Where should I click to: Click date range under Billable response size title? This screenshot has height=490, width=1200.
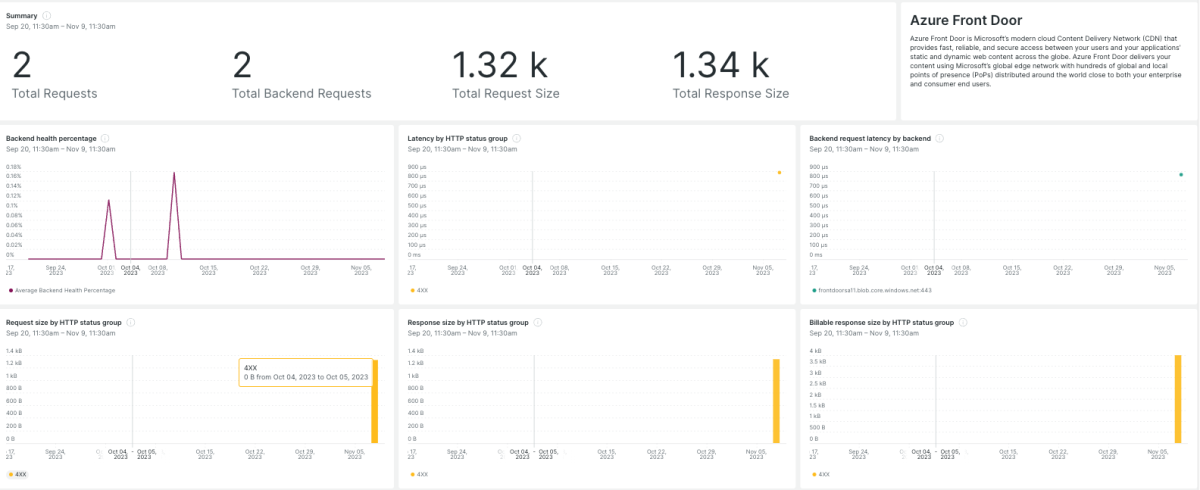pyautogui.click(x=864, y=333)
